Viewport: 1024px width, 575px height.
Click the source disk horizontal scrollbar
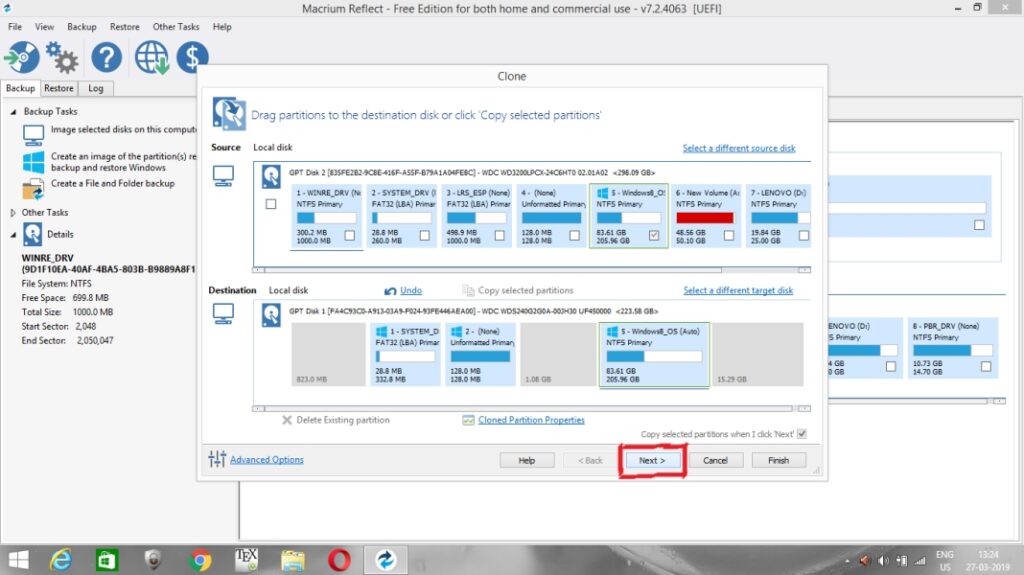click(532, 269)
